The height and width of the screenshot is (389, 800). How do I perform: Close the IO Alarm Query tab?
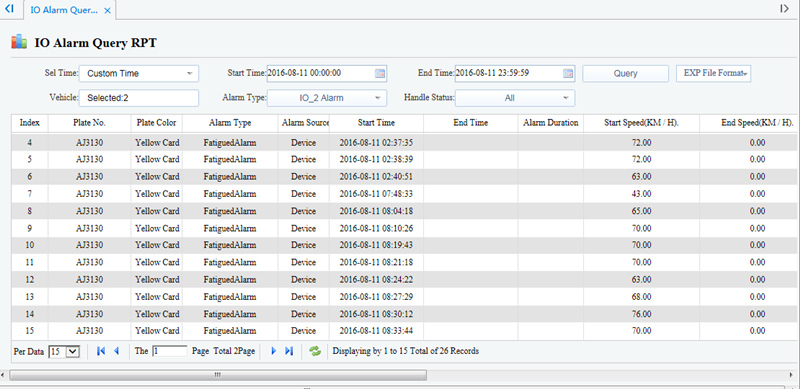pyautogui.click(x=107, y=11)
